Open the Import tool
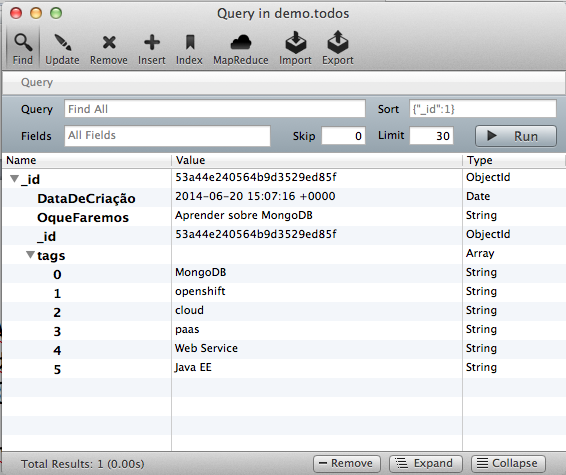 coord(295,48)
